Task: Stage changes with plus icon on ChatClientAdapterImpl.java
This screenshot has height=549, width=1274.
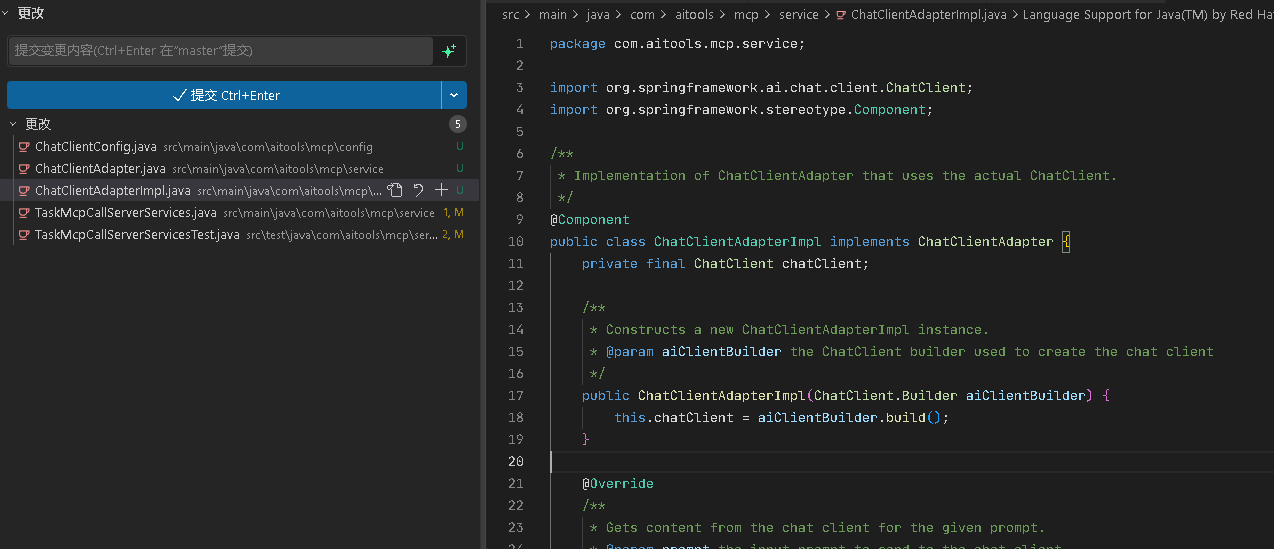Action: 441,190
